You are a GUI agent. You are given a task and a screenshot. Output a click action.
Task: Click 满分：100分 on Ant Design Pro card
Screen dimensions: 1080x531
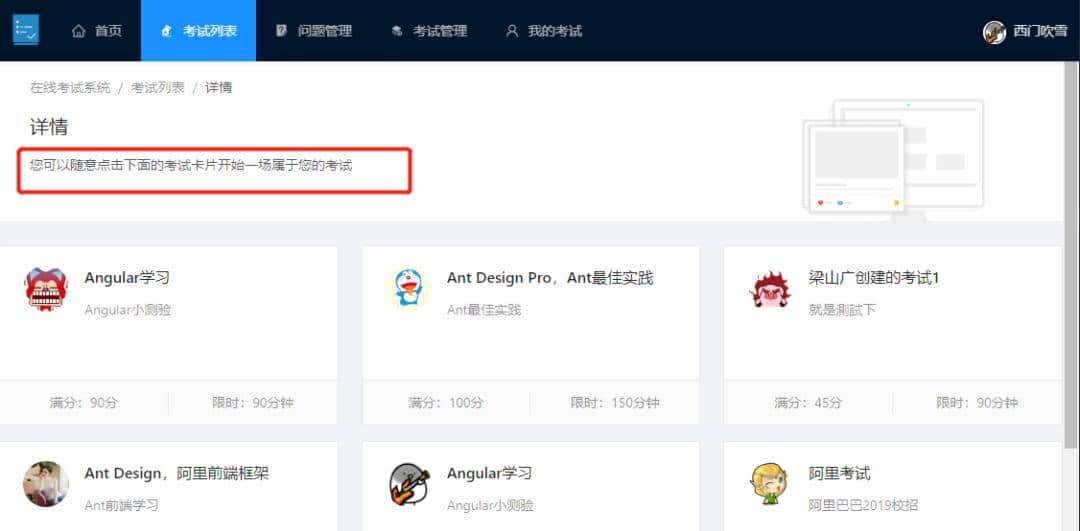pyautogui.click(x=446, y=402)
